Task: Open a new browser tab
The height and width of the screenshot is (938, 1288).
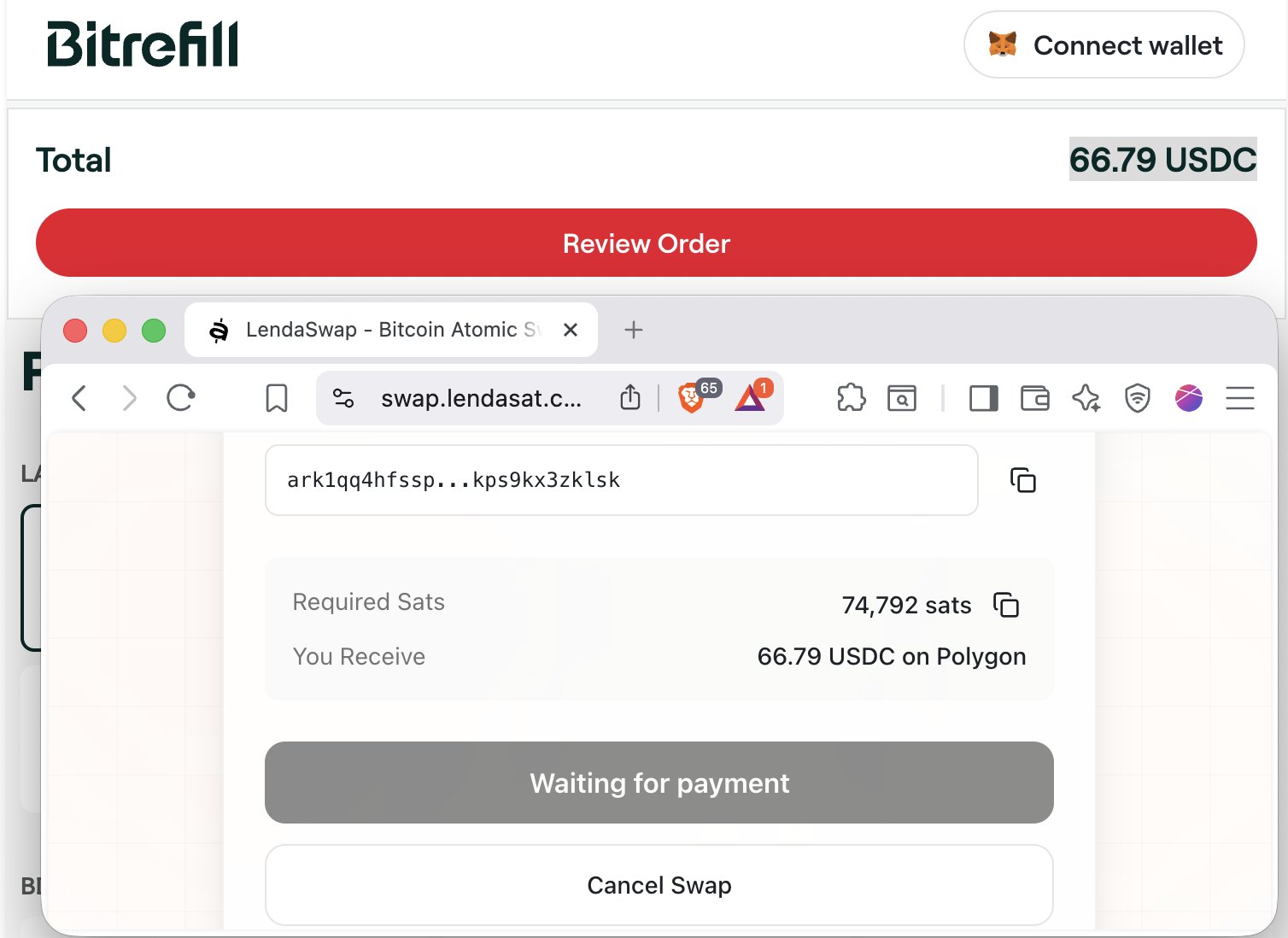Action: (x=634, y=330)
